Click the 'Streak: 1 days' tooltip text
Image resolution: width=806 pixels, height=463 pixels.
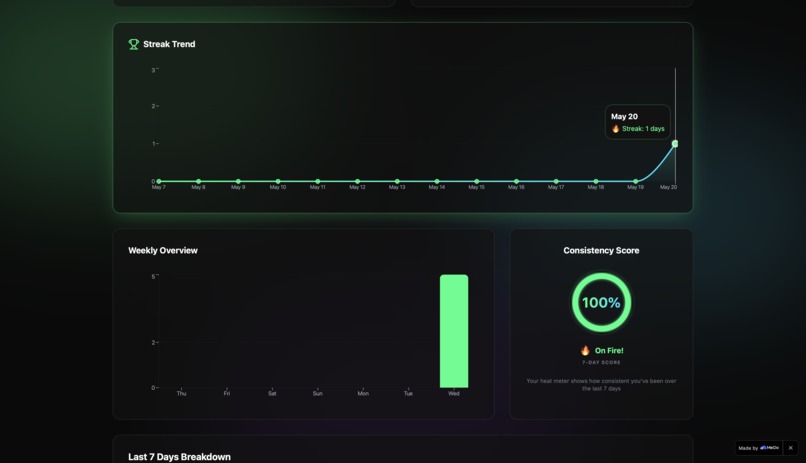(643, 128)
